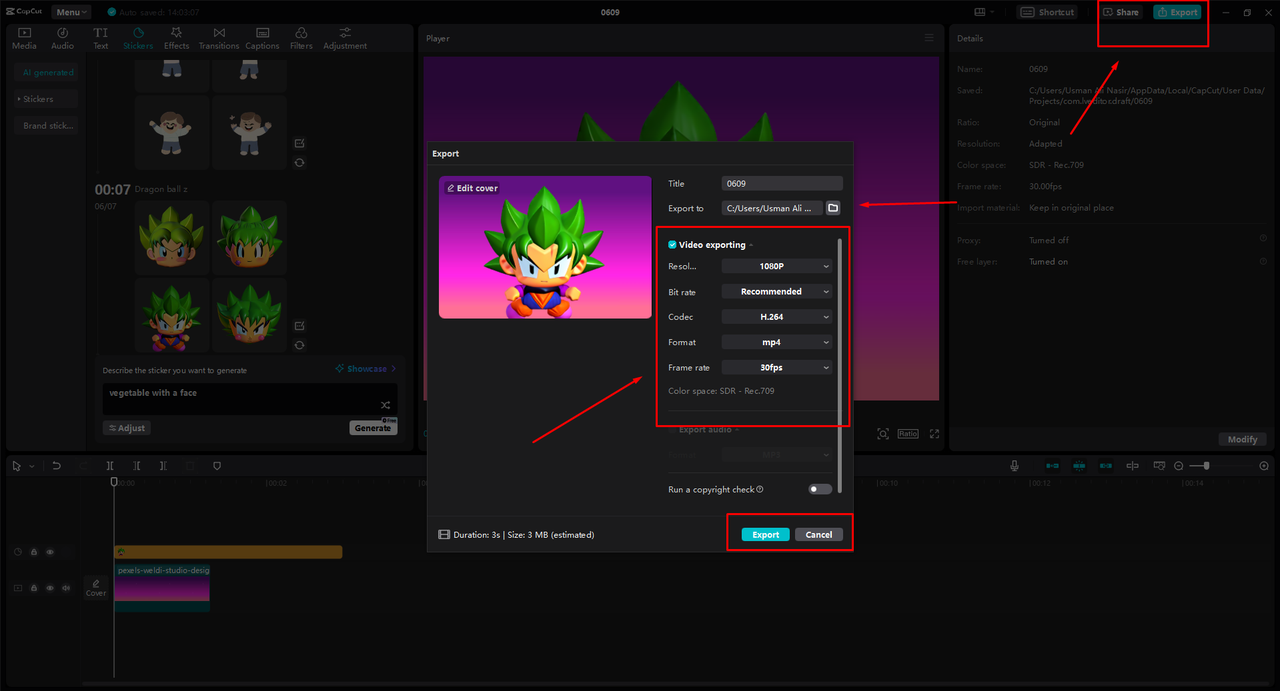Screen dimensions: 1280x691
Task: Open the Transitions tab
Action: [x=219, y=38]
